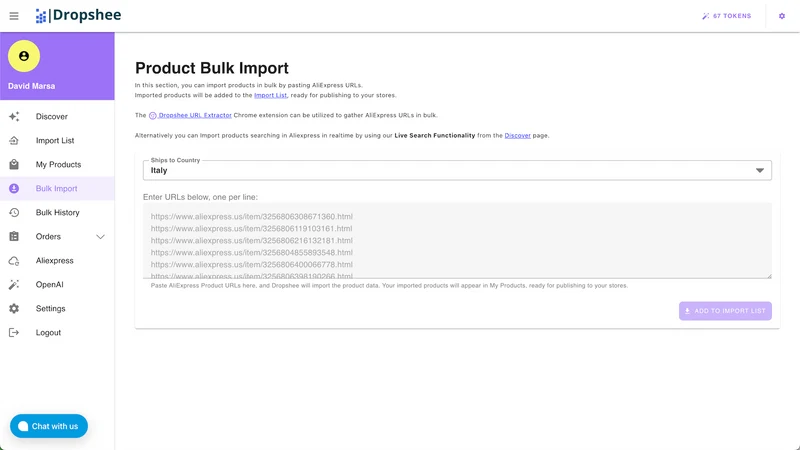This screenshot has width=800, height=450.
Task: Go to My Products page
Action: [57, 164]
